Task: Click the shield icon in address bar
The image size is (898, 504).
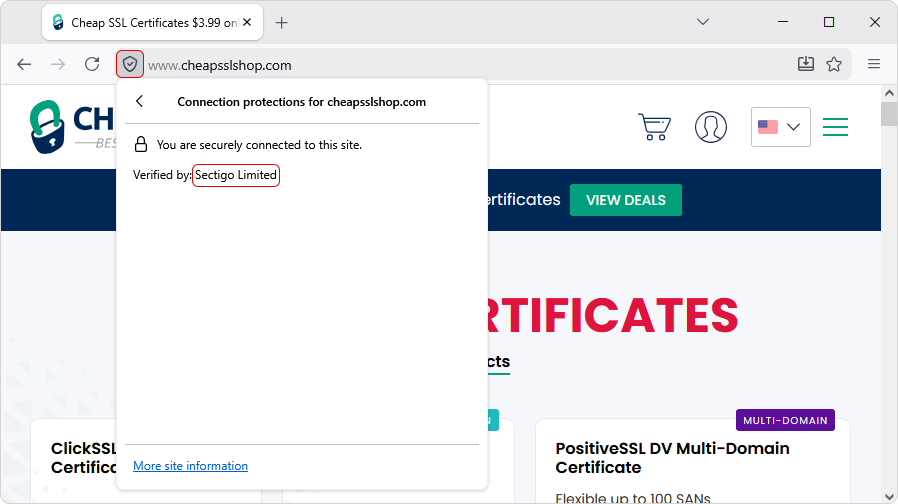Action: 130,64
